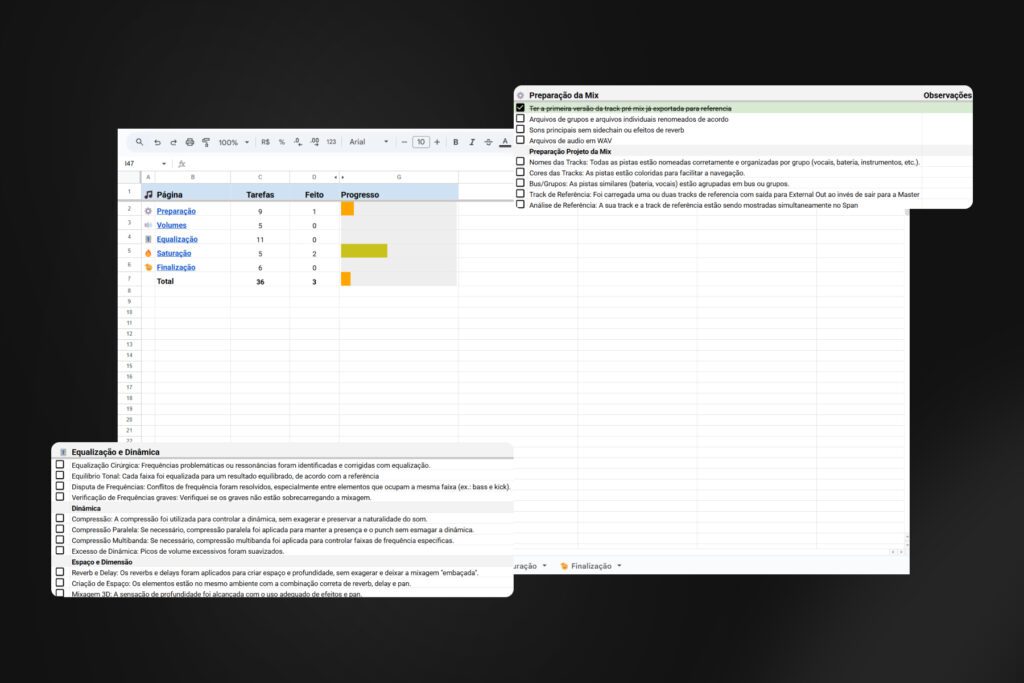1024x683 pixels.
Task: Check the Equalização Cirúrgica checkbox
Action: tap(60, 465)
